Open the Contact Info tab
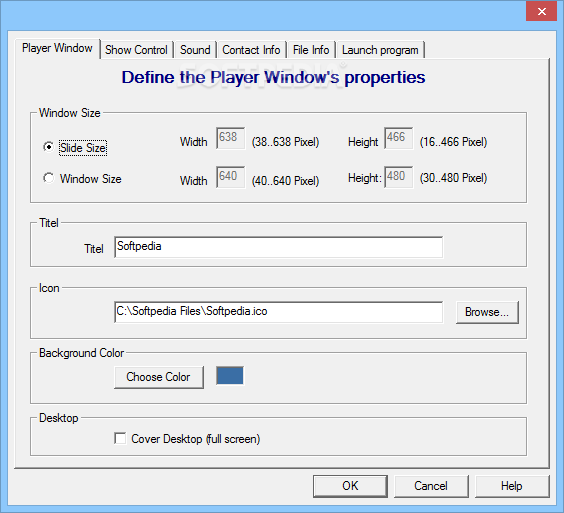This screenshot has width=564, height=513. click(x=251, y=50)
